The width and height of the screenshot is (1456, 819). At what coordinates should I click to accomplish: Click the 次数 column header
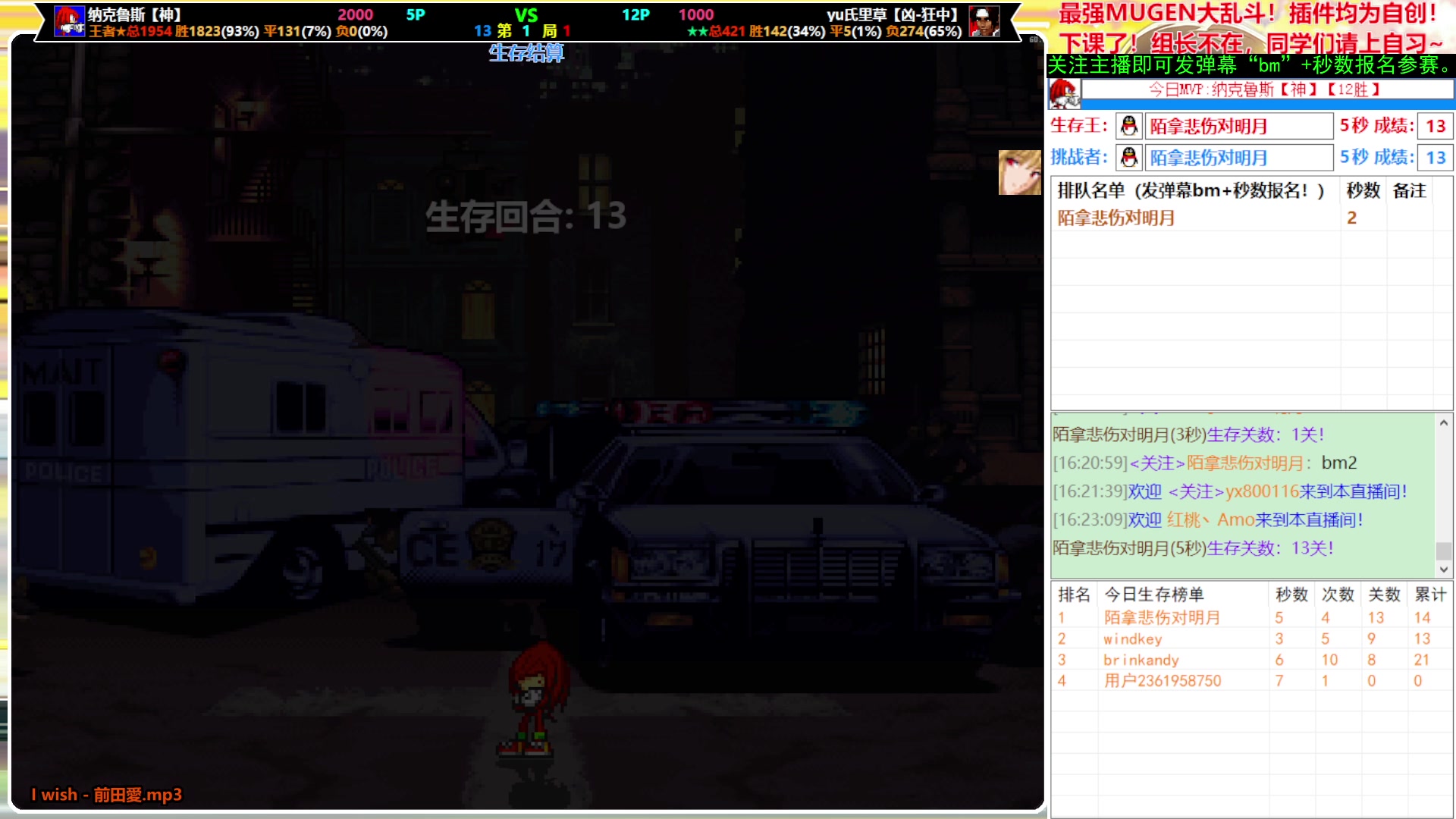click(x=1338, y=595)
